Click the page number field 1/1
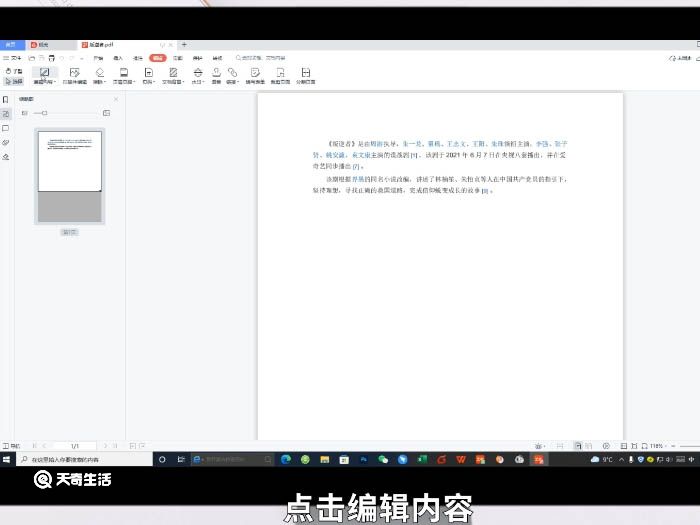This screenshot has height=525, width=700. (x=75, y=446)
